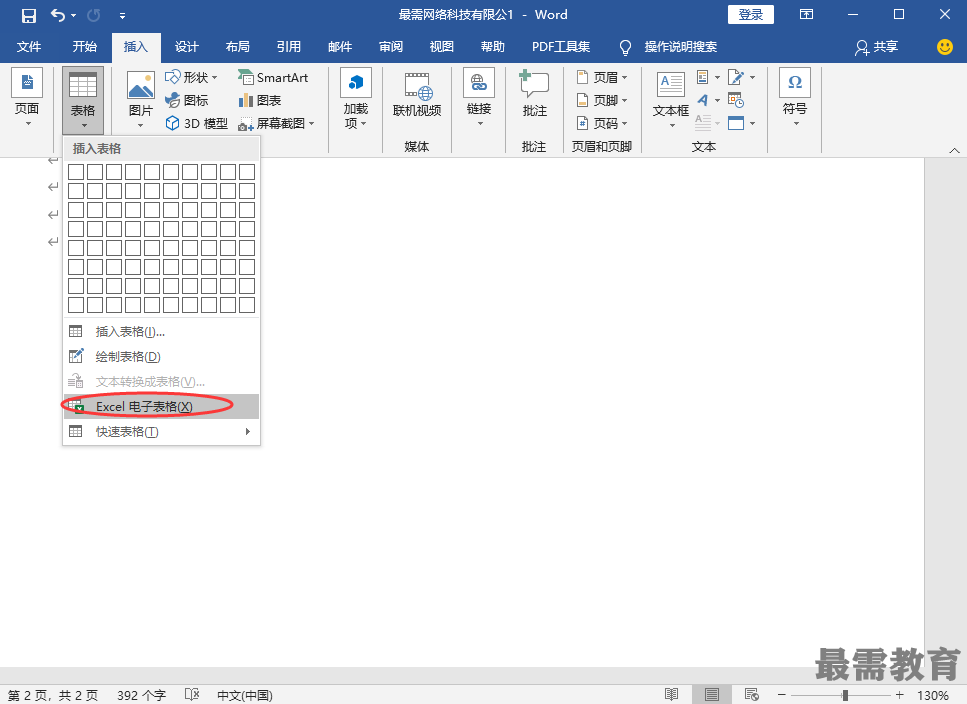Click the 130% zoom level
967x704 pixels.
[932, 695]
